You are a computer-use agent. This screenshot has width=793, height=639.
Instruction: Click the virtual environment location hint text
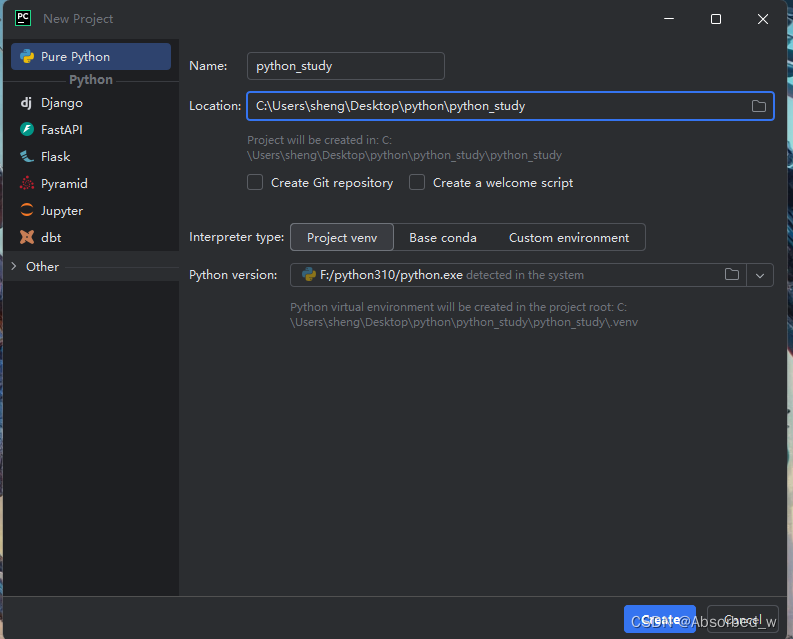tap(464, 314)
